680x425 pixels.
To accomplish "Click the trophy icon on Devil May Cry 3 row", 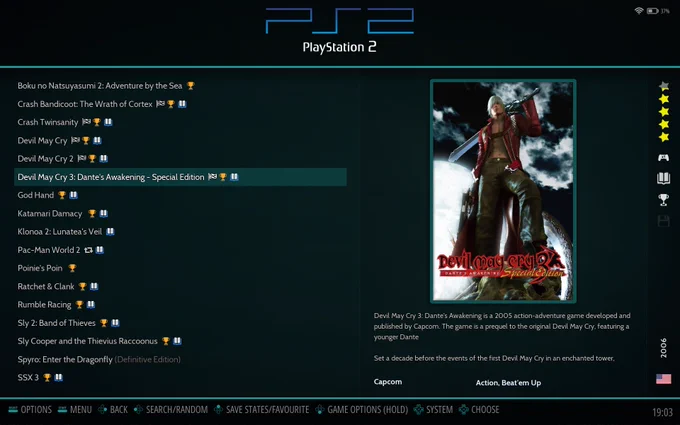I will tap(223, 177).
